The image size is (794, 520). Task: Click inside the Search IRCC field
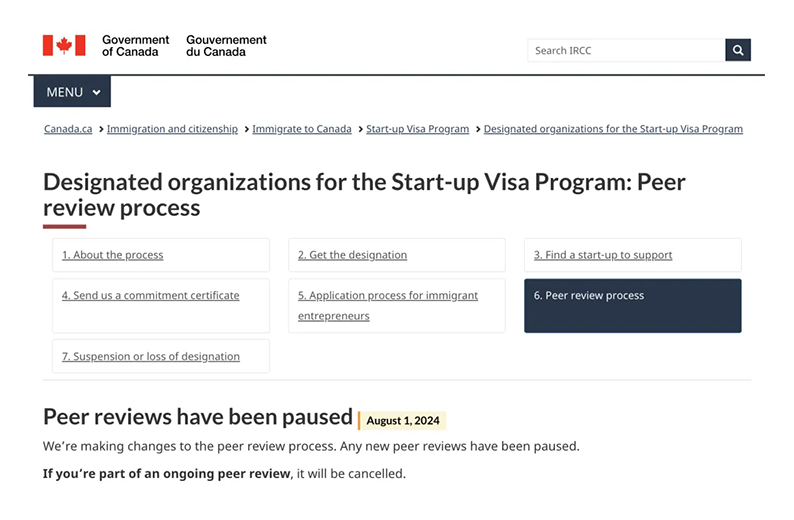pos(625,50)
